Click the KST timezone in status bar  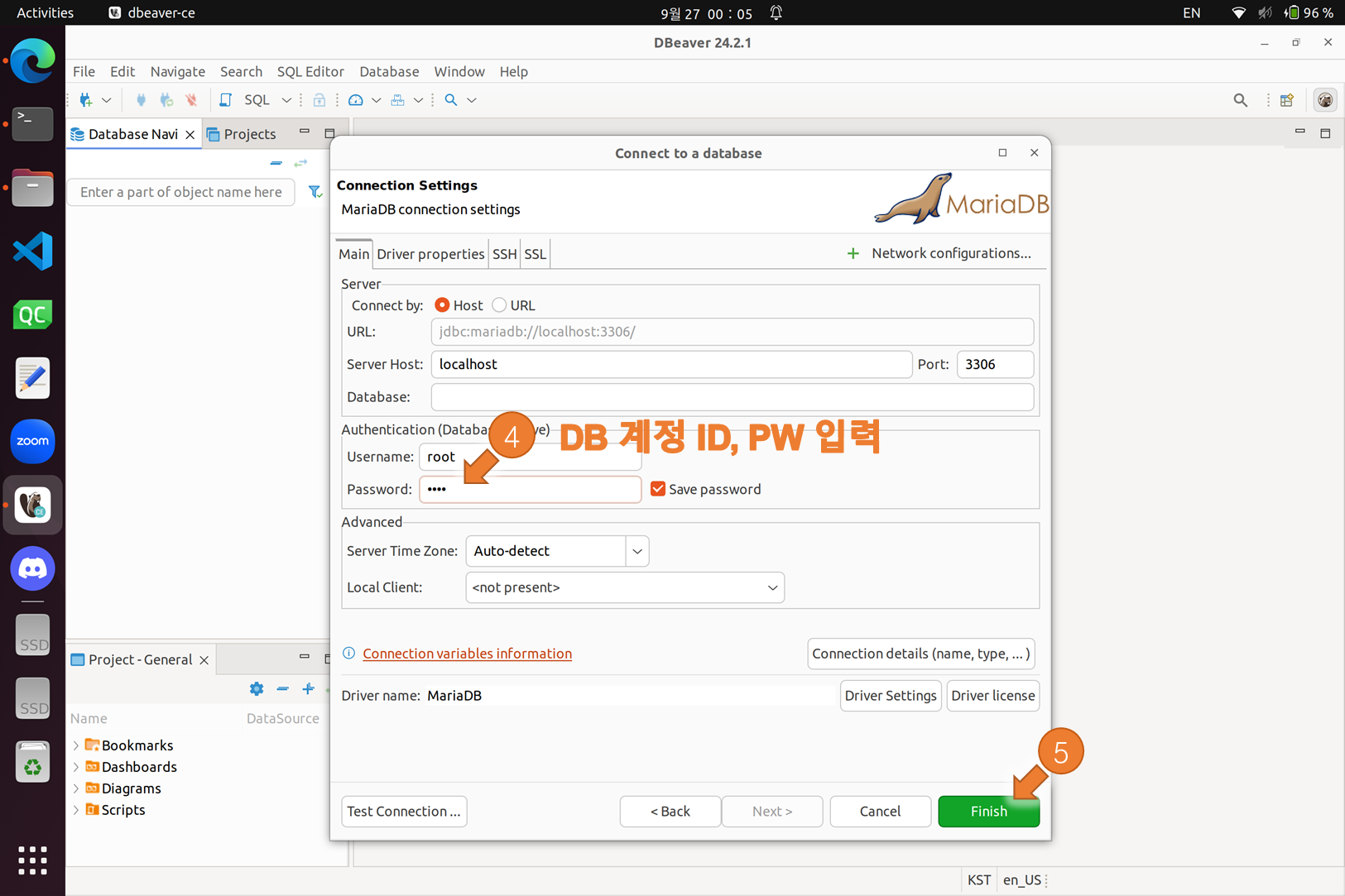[979, 879]
